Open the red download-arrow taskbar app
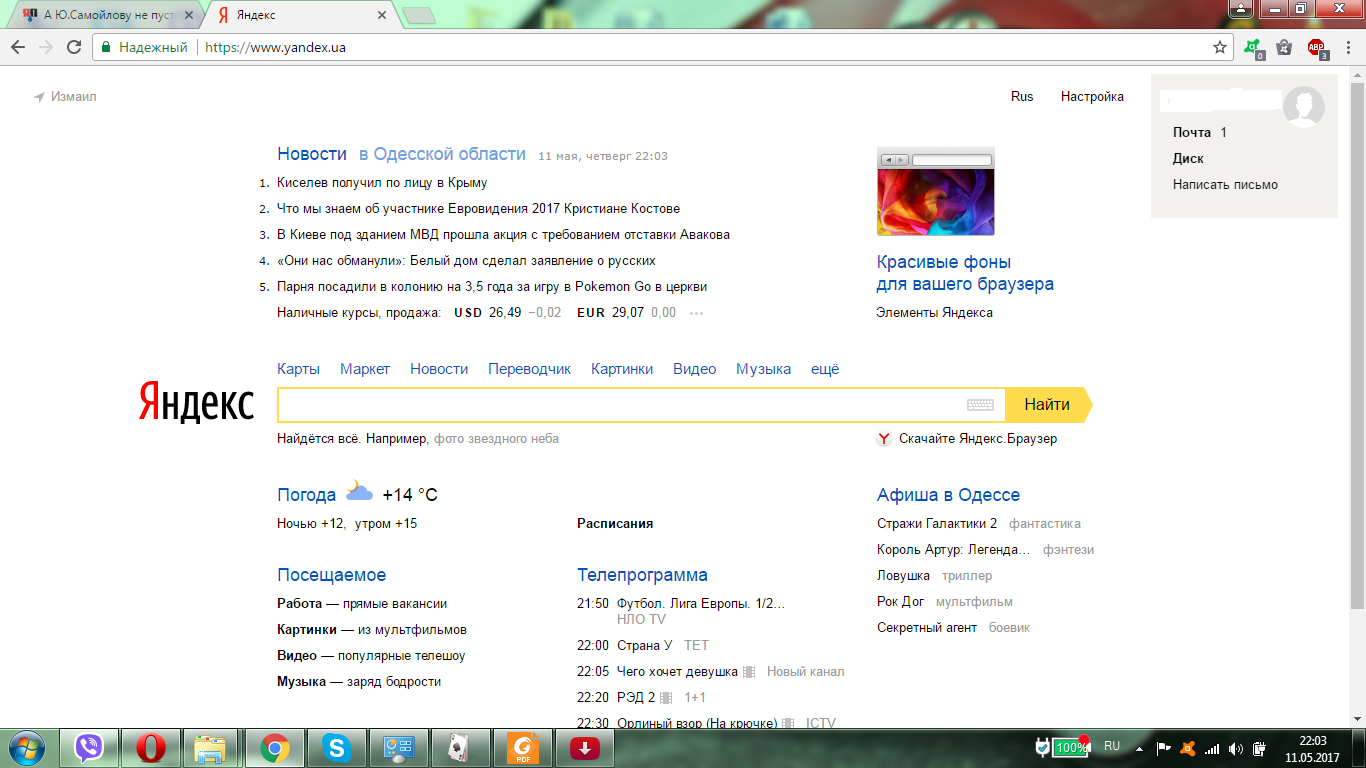 [583, 747]
